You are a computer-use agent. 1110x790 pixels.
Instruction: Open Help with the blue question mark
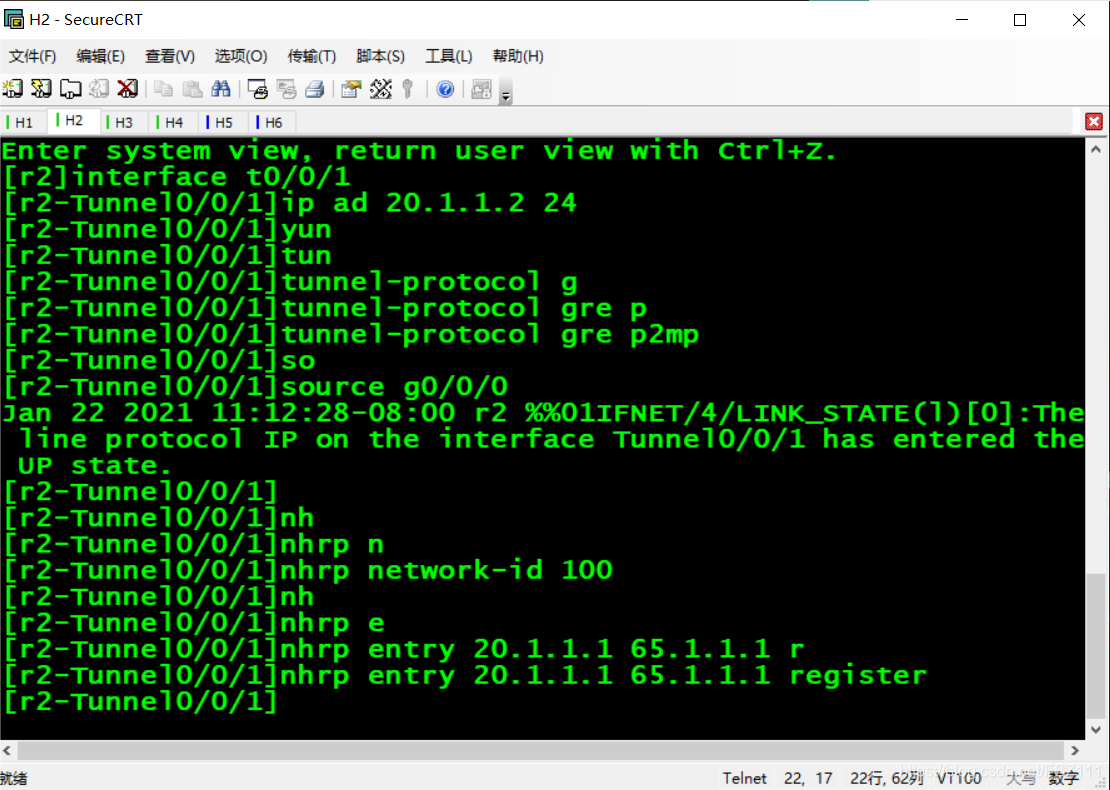coord(445,88)
